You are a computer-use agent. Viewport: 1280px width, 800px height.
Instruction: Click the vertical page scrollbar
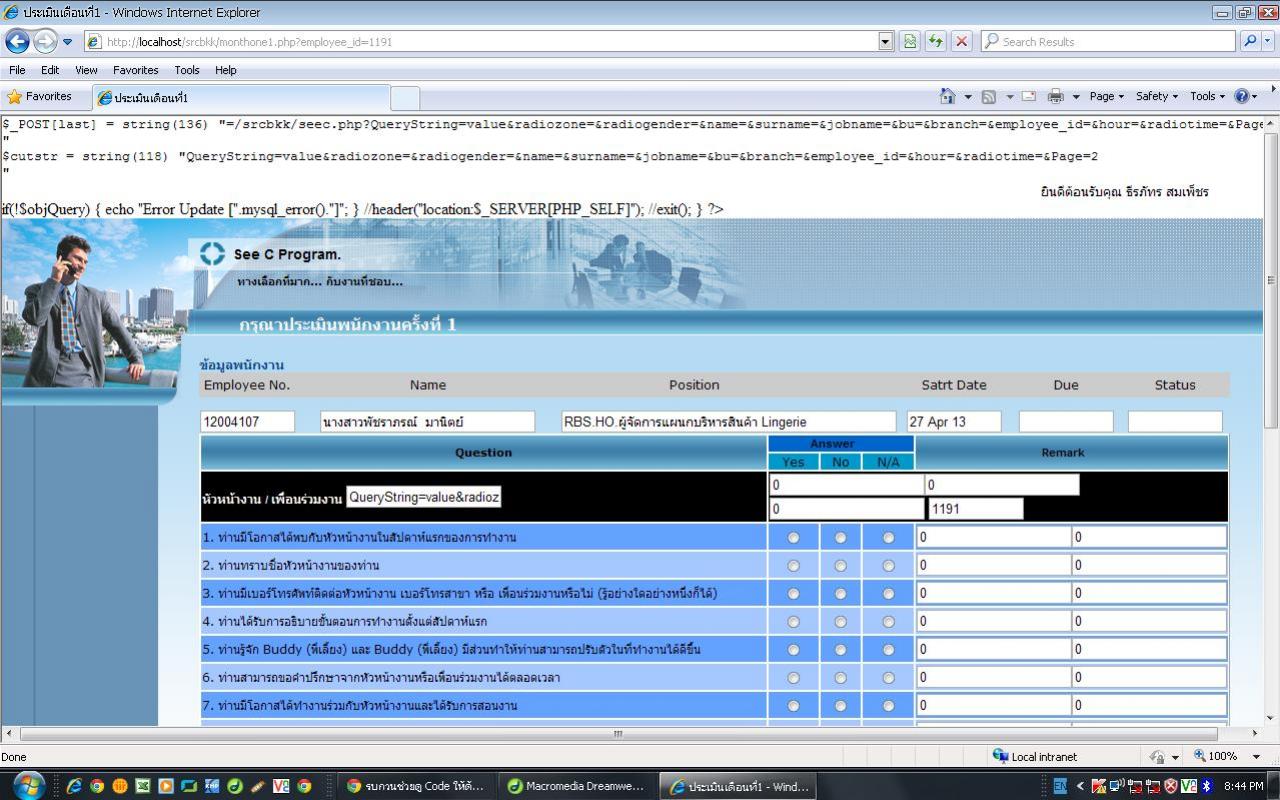click(1271, 279)
